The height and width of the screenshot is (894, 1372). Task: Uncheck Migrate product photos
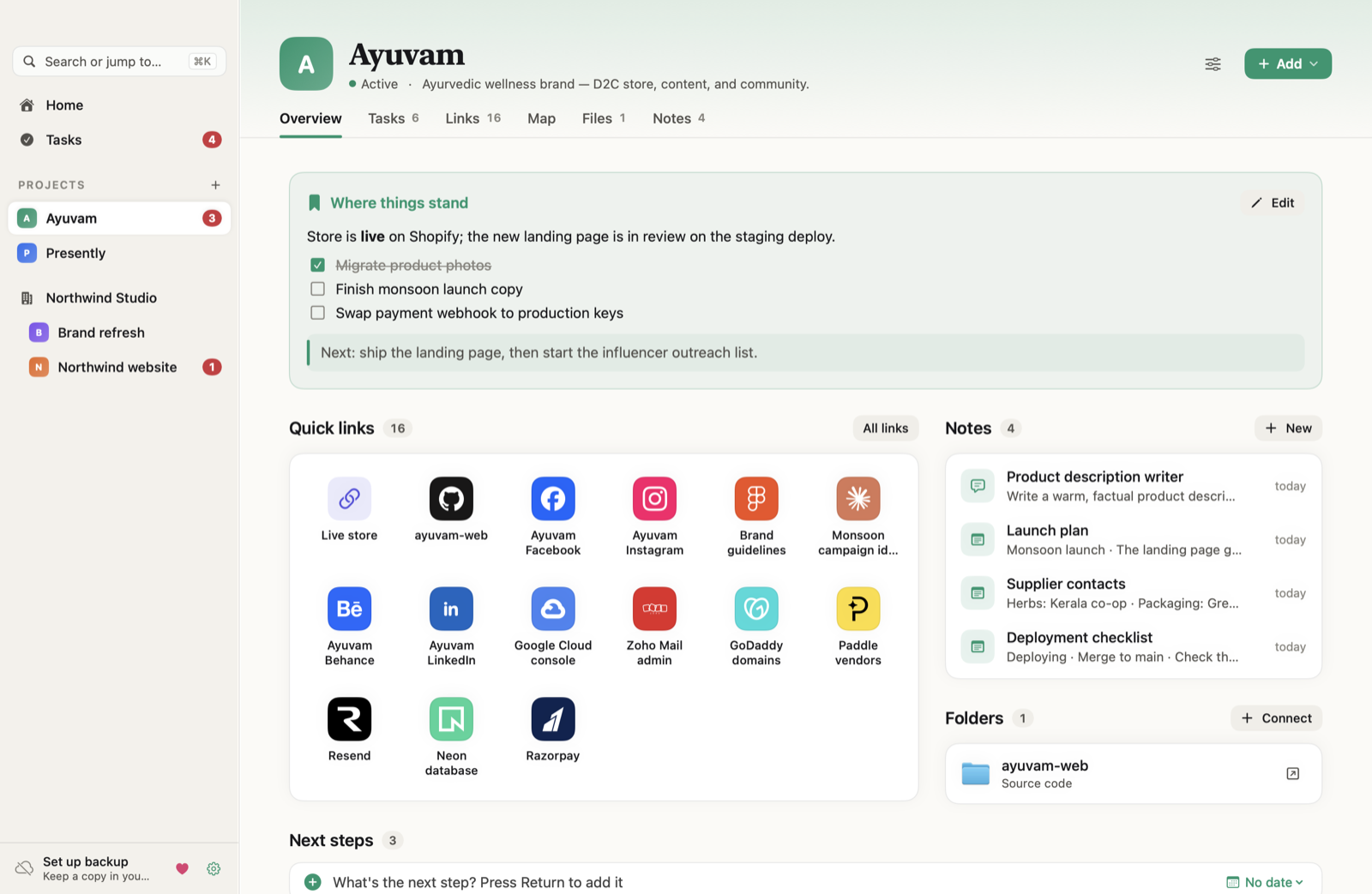[317, 265]
